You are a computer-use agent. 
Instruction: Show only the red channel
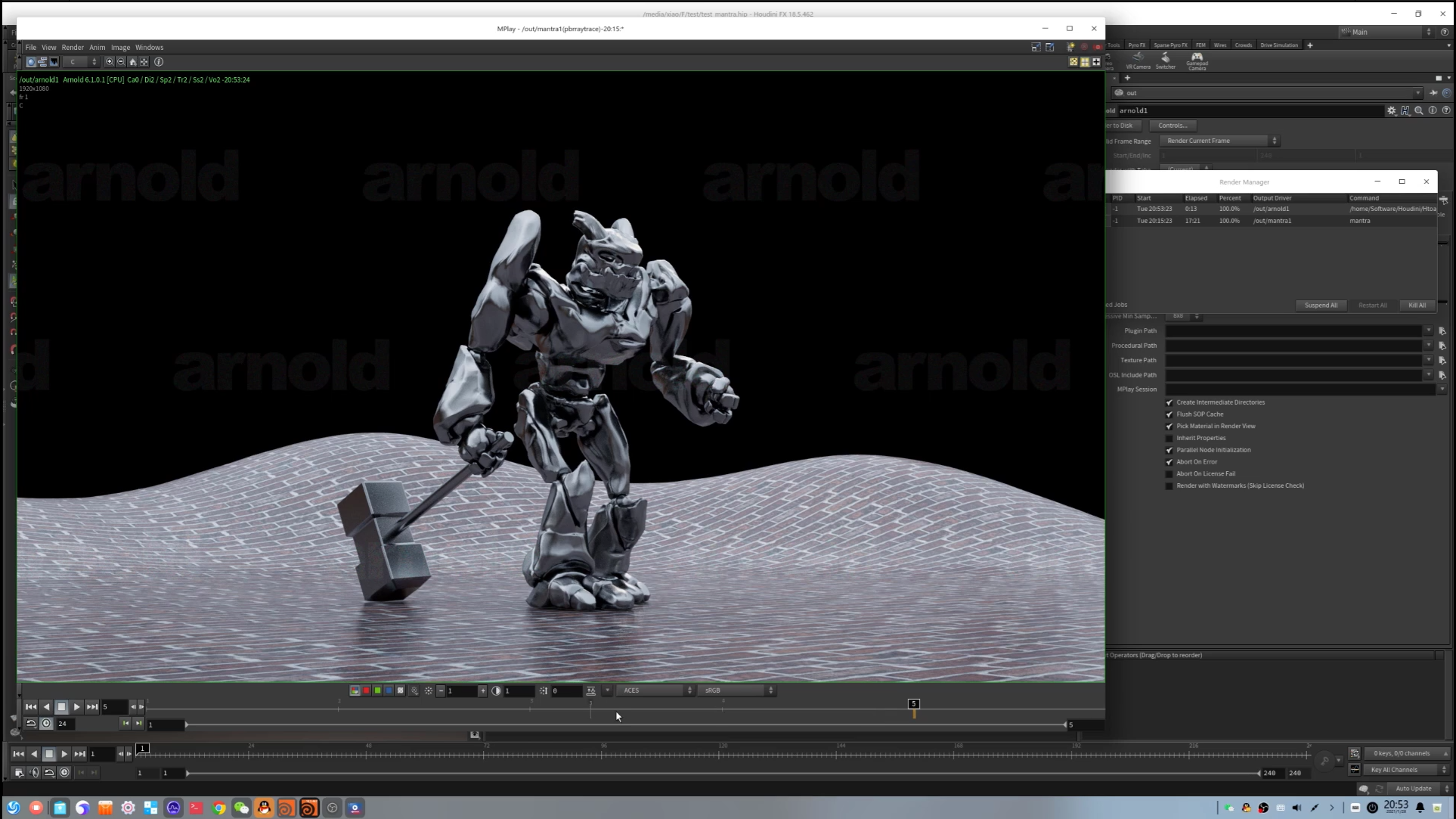coord(367,690)
